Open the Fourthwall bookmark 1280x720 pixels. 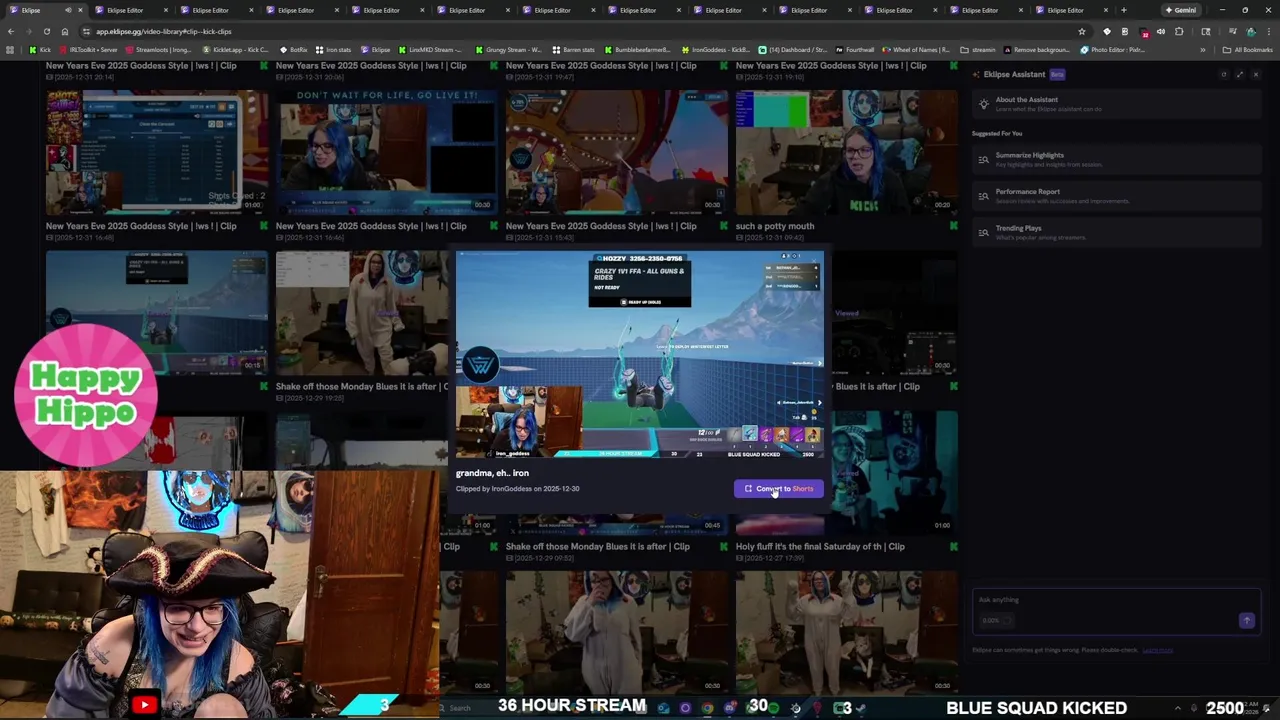[x=853, y=49]
